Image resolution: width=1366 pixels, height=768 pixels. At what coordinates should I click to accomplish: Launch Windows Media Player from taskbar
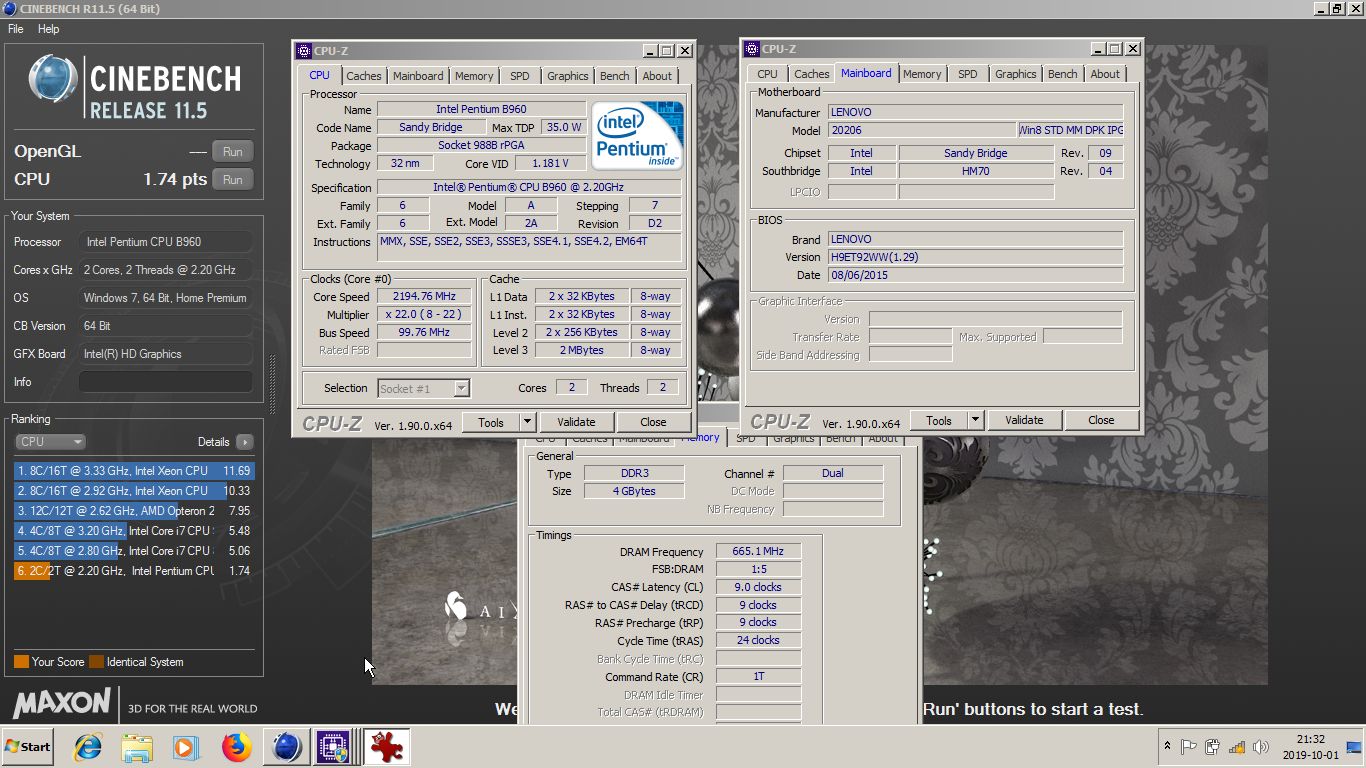185,747
